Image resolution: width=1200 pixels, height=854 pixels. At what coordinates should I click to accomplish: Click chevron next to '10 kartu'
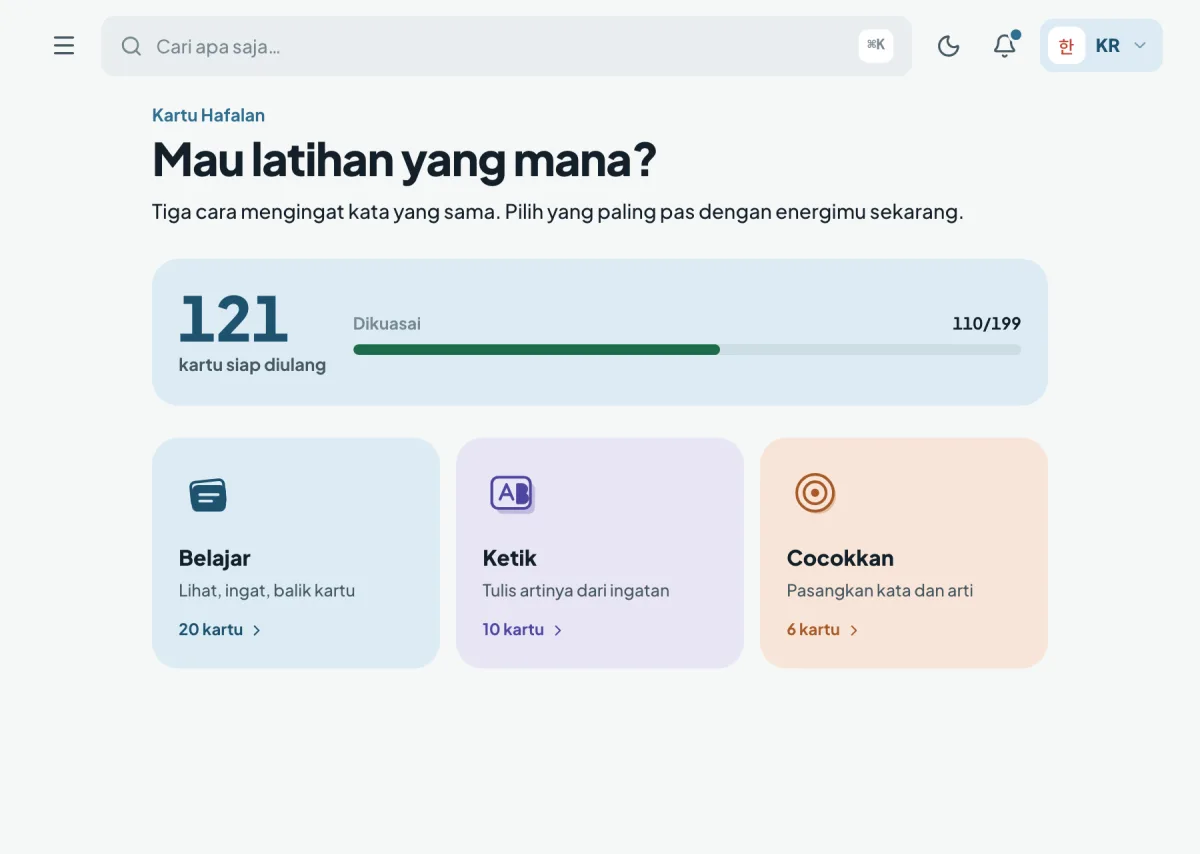(x=558, y=630)
